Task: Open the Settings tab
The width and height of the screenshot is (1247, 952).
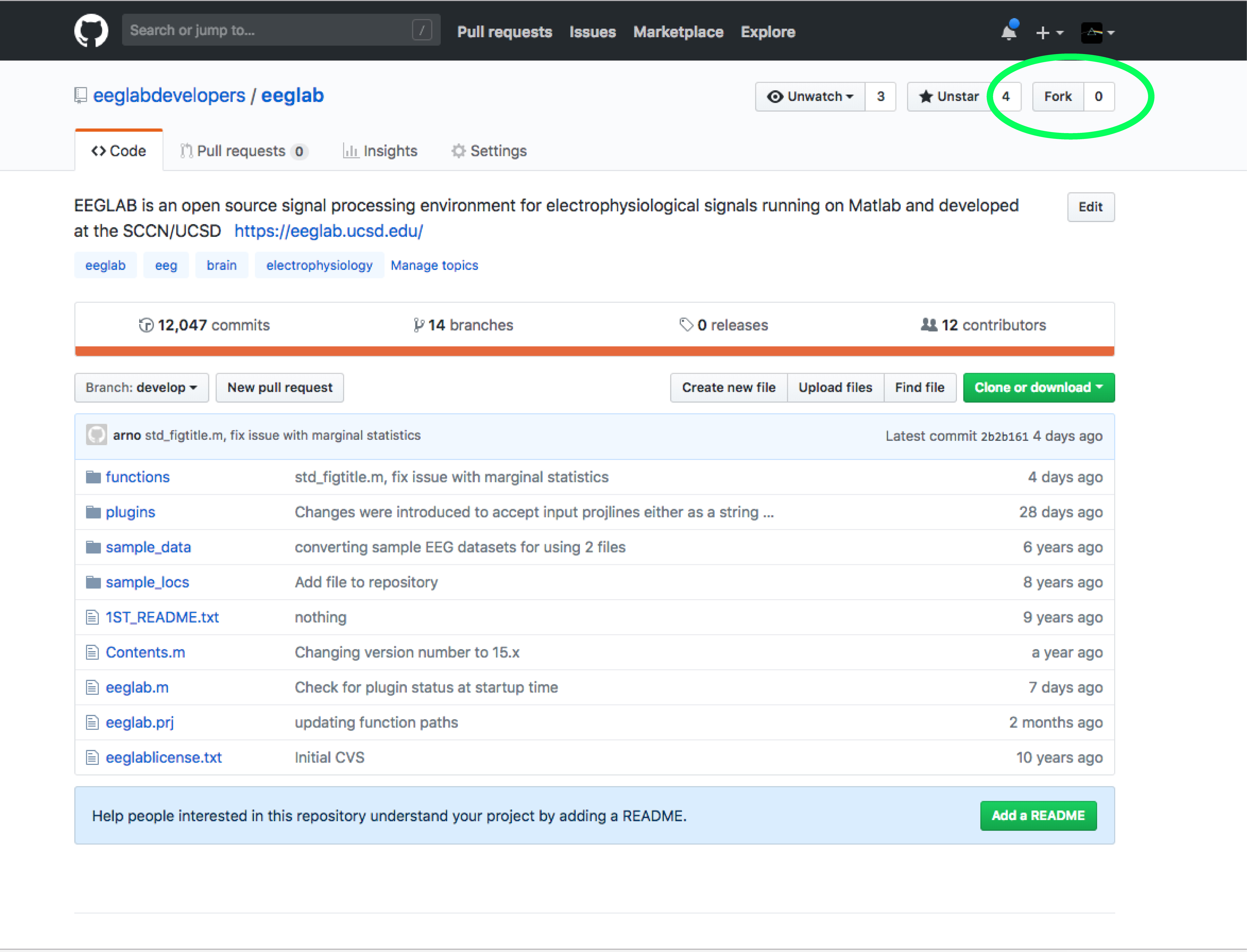Action: pyautogui.click(x=489, y=151)
